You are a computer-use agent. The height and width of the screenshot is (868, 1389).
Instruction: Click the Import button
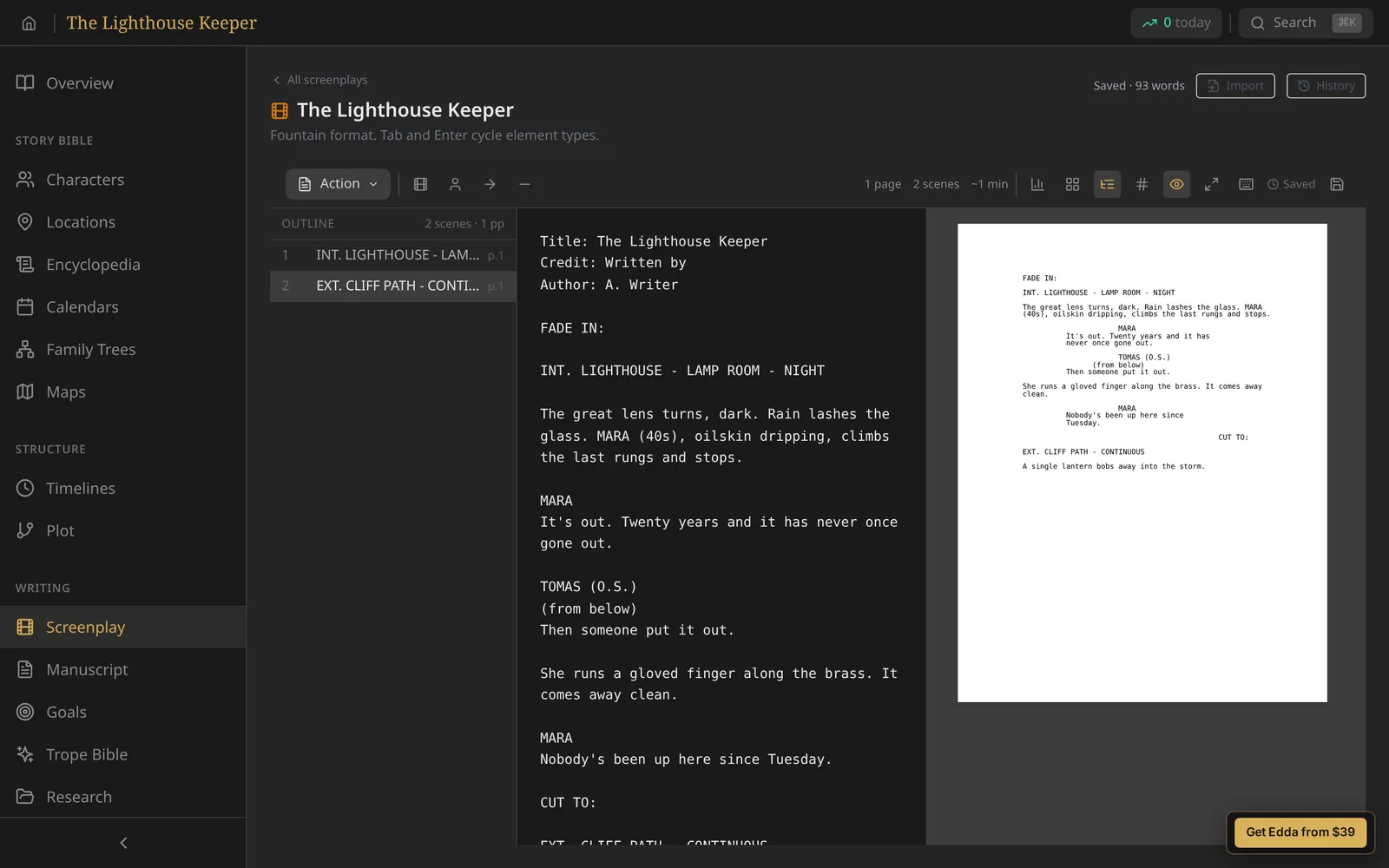[1235, 86]
